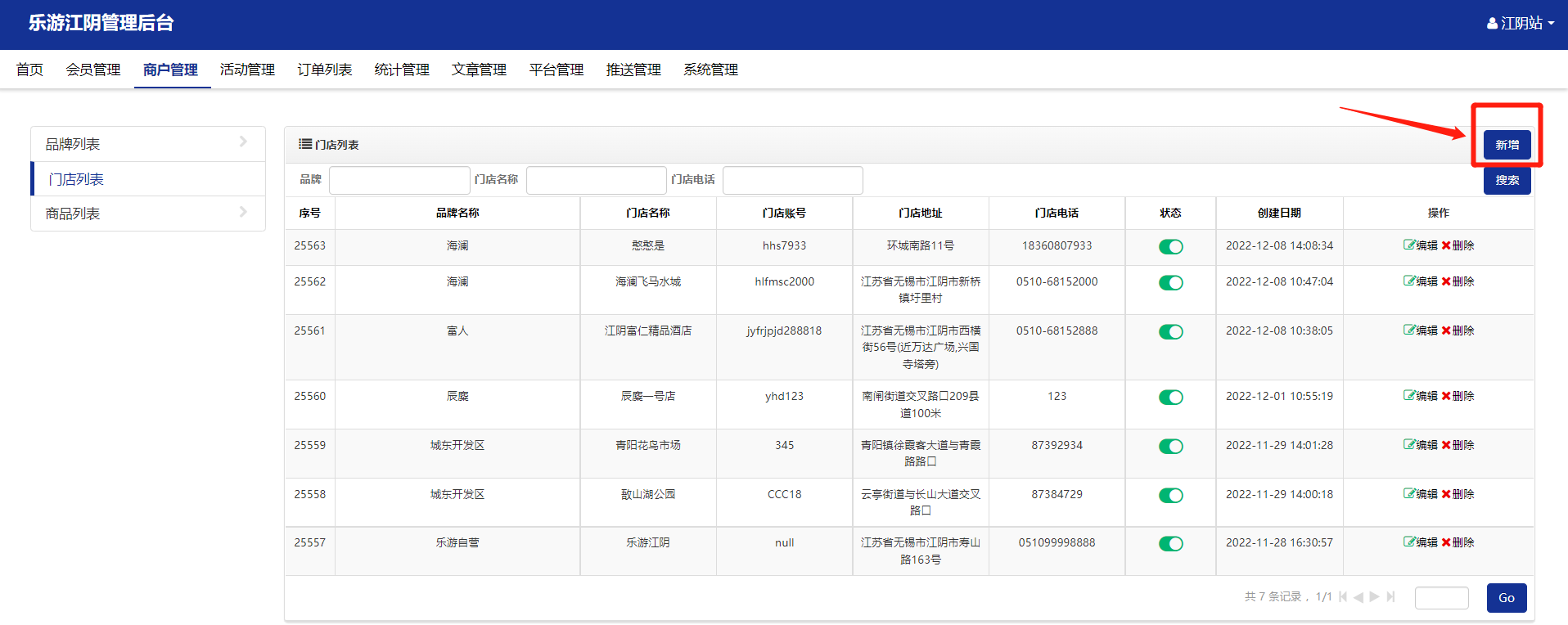Toggle status switch for 乐游江阴 store
Screen dimensions: 1568x625
1170,544
